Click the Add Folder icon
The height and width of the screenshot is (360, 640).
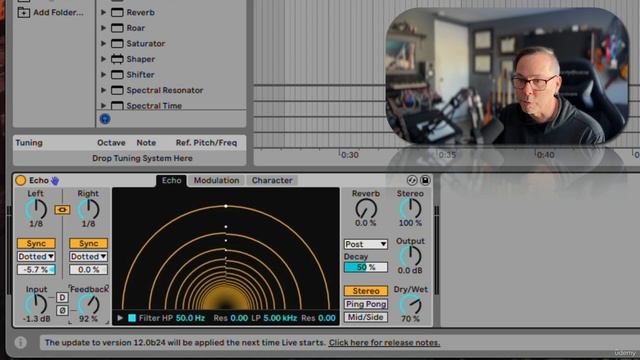click(x=24, y=12)
